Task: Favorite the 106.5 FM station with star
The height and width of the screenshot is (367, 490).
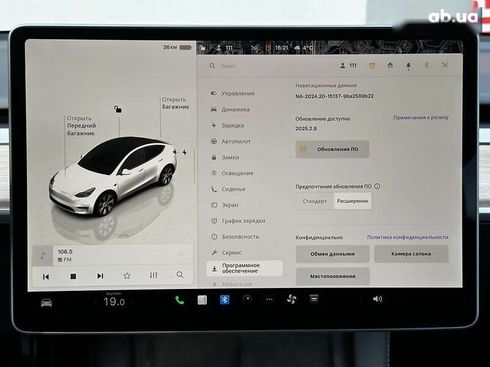Action: click(127, 276)
